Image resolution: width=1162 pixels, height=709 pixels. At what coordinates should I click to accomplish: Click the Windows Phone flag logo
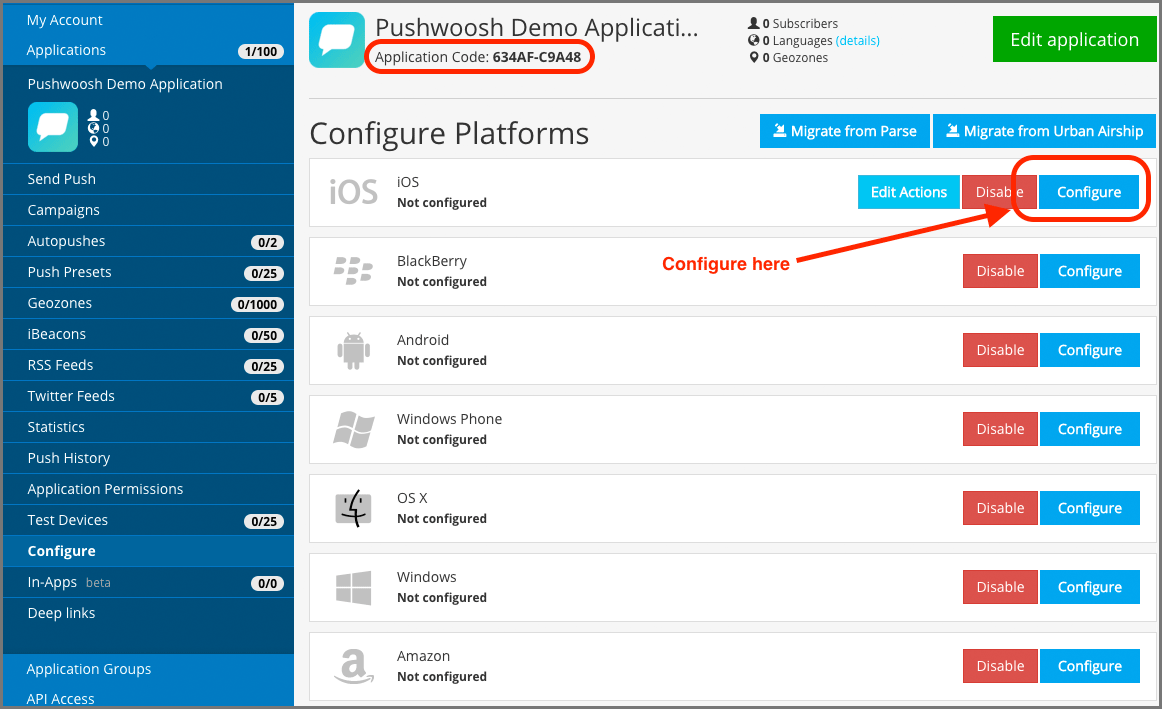click(353, 430)
